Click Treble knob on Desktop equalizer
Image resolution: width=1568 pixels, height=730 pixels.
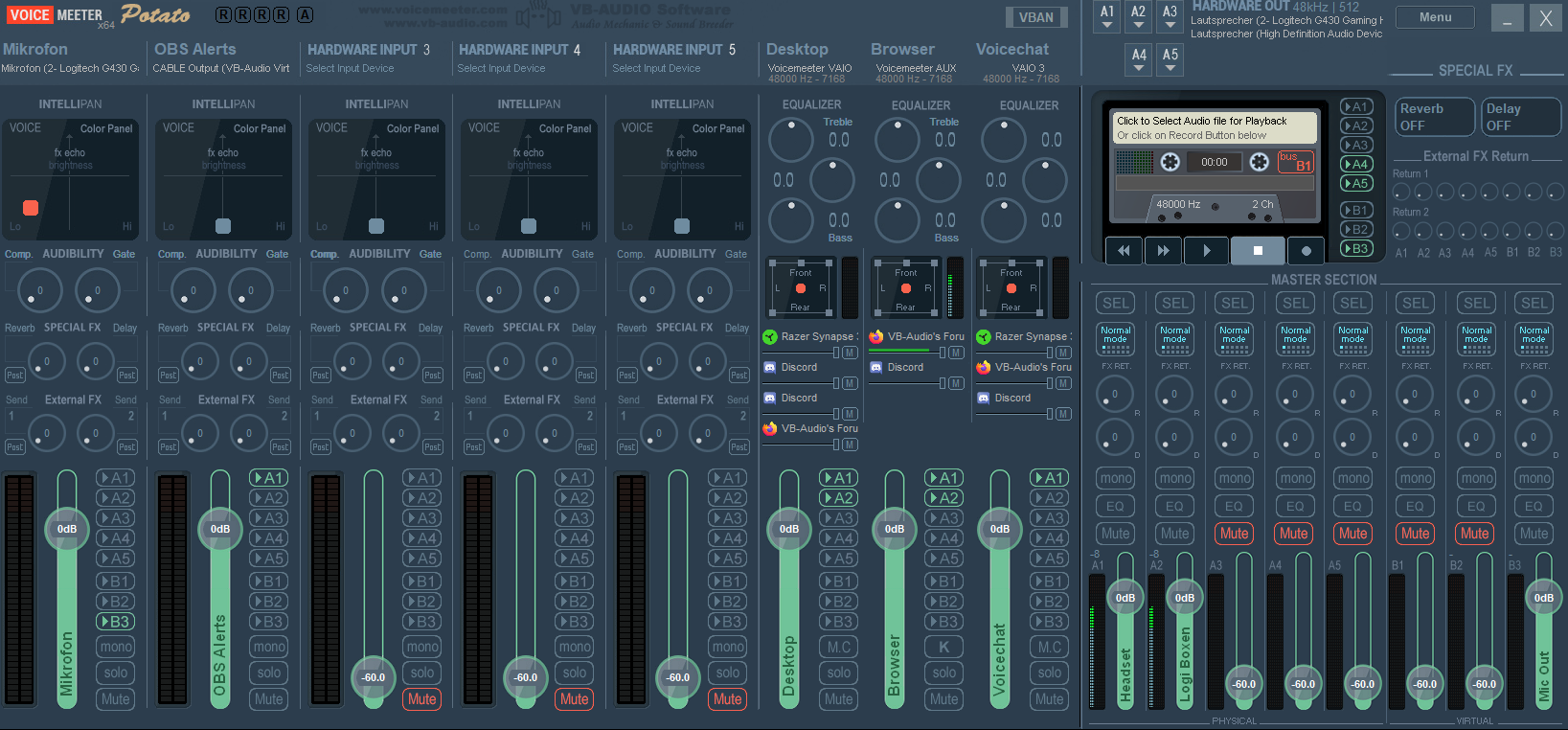791,140
